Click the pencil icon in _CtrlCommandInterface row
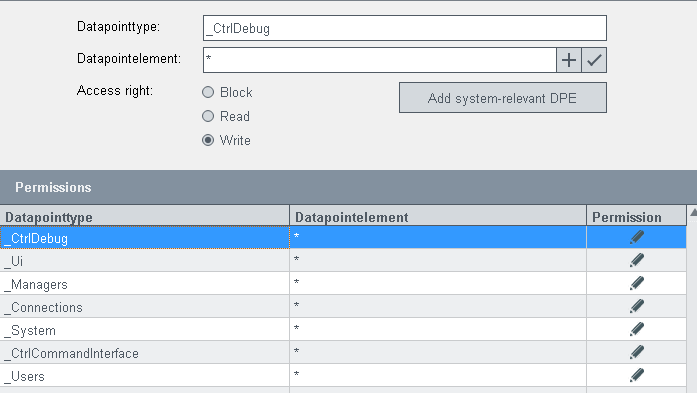 (637, 352)
